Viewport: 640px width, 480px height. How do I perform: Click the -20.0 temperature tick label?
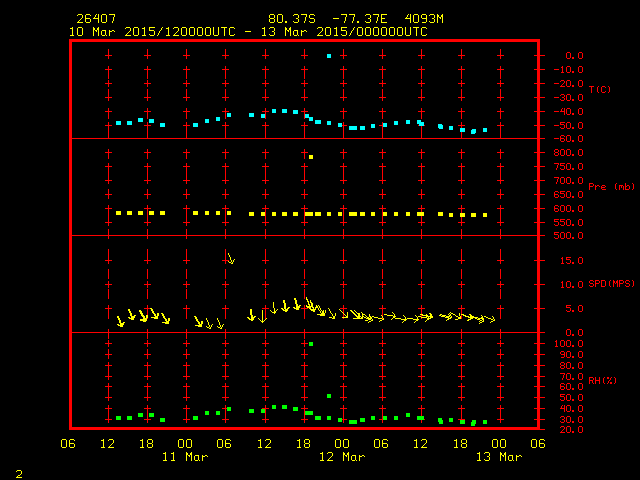tap(569, 84)
